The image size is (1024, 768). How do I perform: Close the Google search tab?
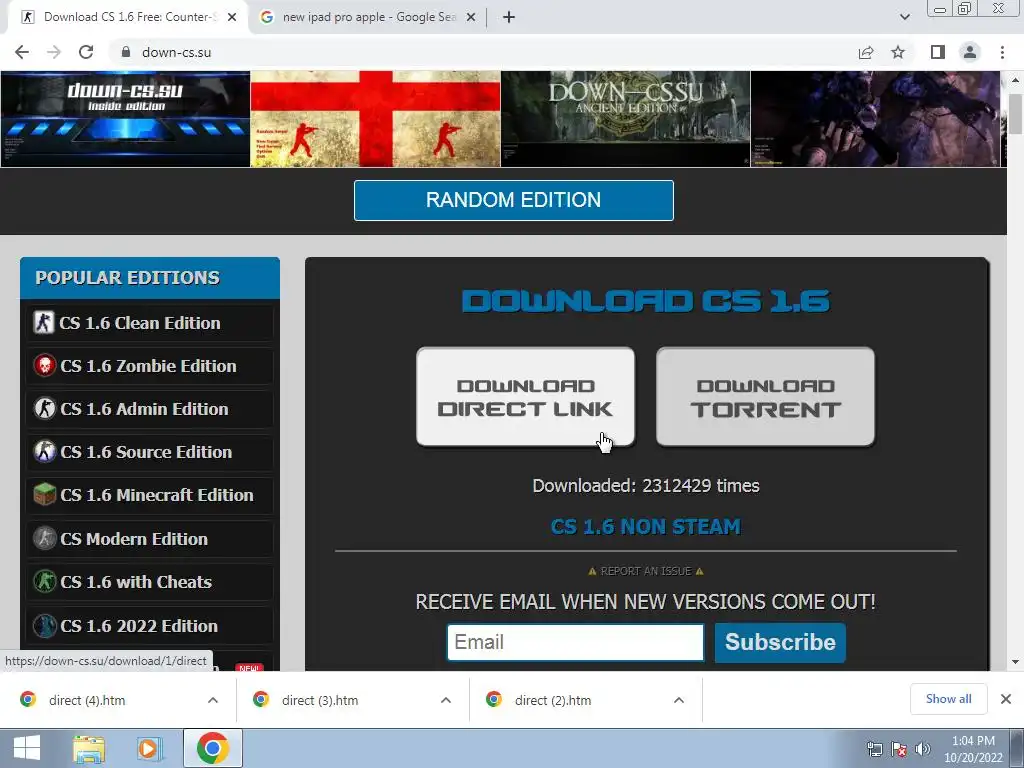click(x=471, y=17)
